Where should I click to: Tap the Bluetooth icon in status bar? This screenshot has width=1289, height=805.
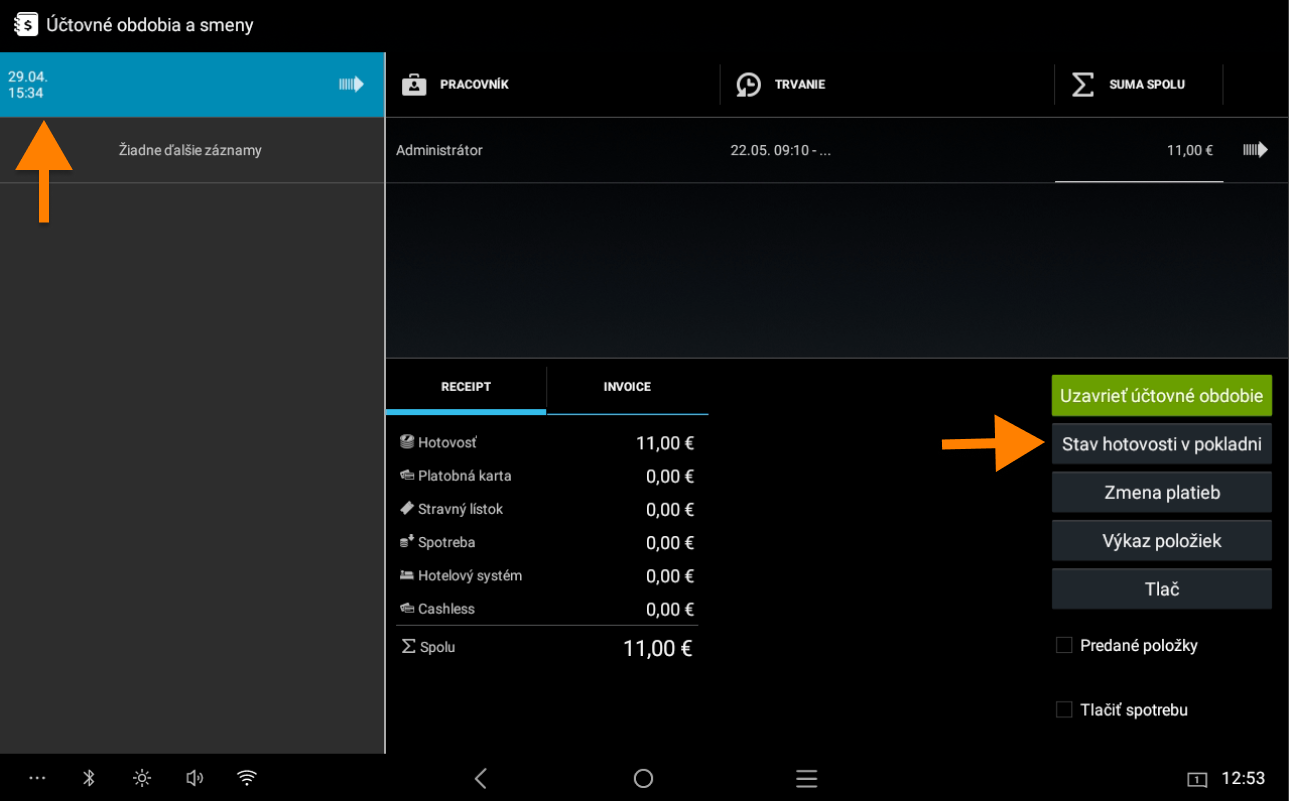point(88,778)
